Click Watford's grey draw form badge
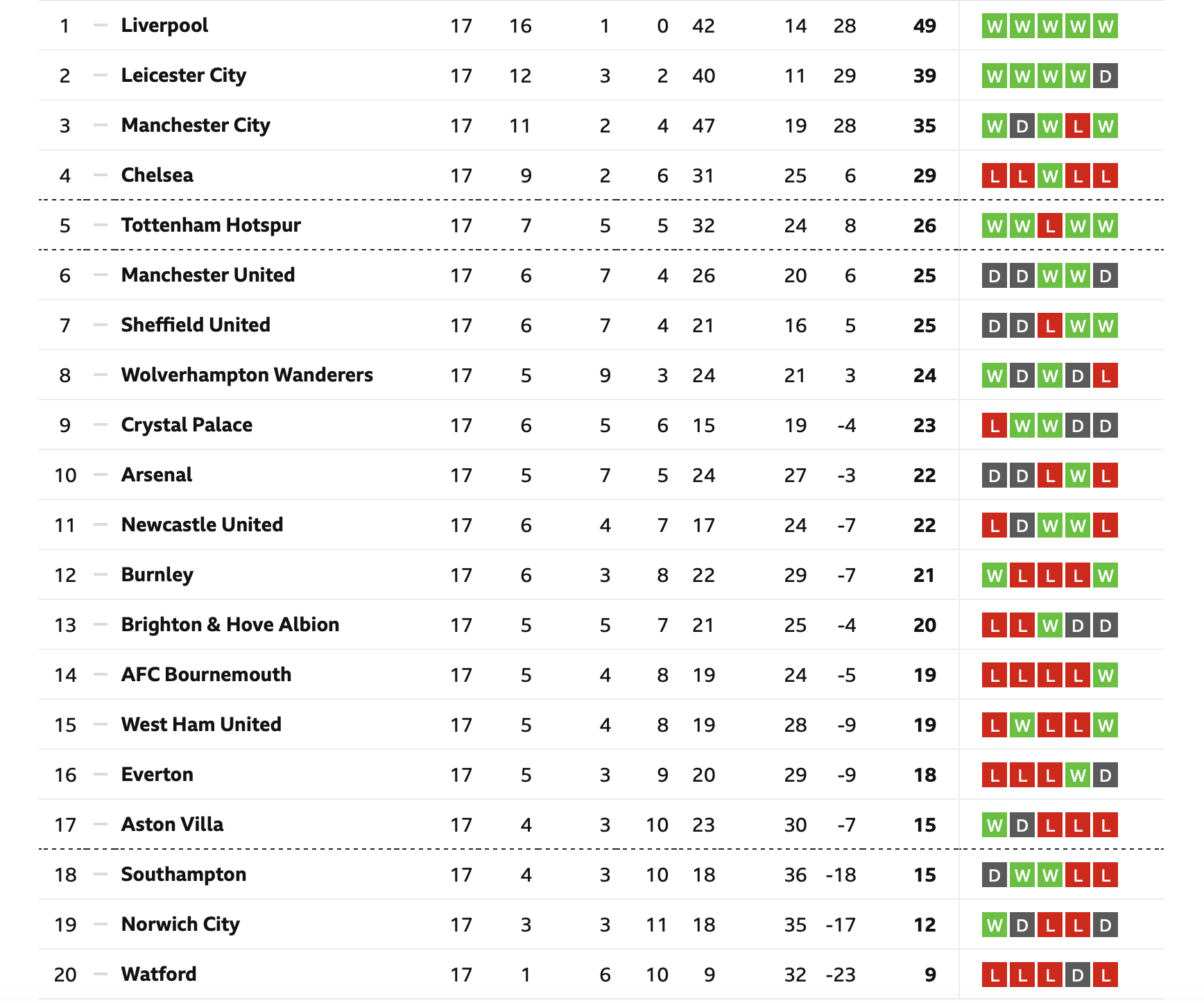The width and height of the screenshot is (1204, 1003). 1078,975
